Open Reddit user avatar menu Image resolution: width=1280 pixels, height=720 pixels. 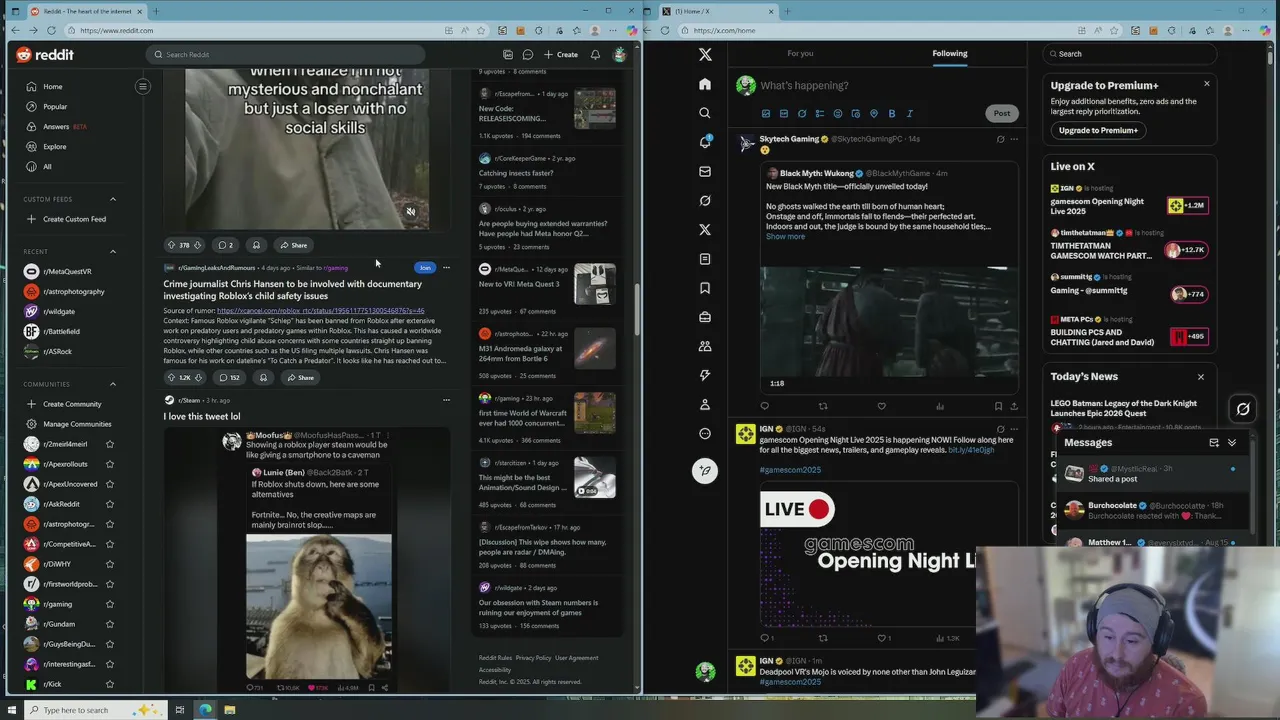[x=619, y=54]
